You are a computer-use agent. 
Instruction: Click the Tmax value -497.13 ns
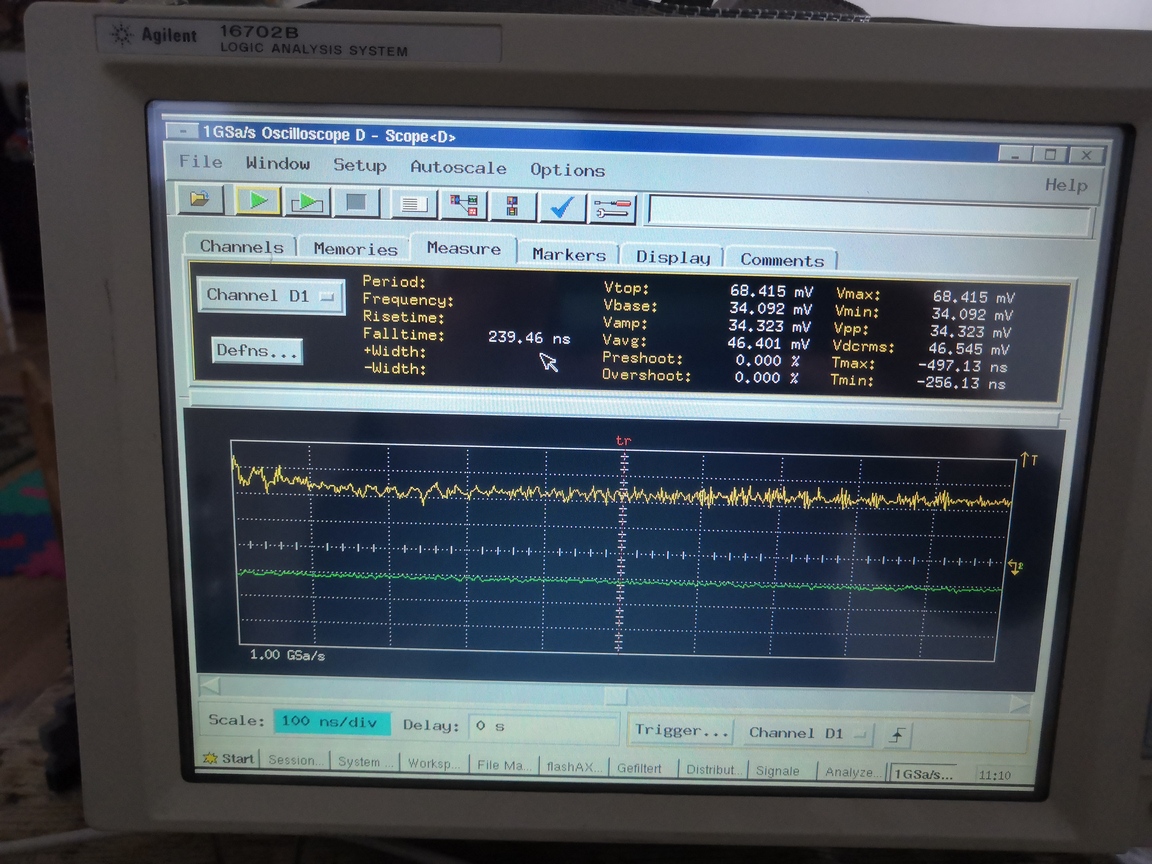point(962,366)
